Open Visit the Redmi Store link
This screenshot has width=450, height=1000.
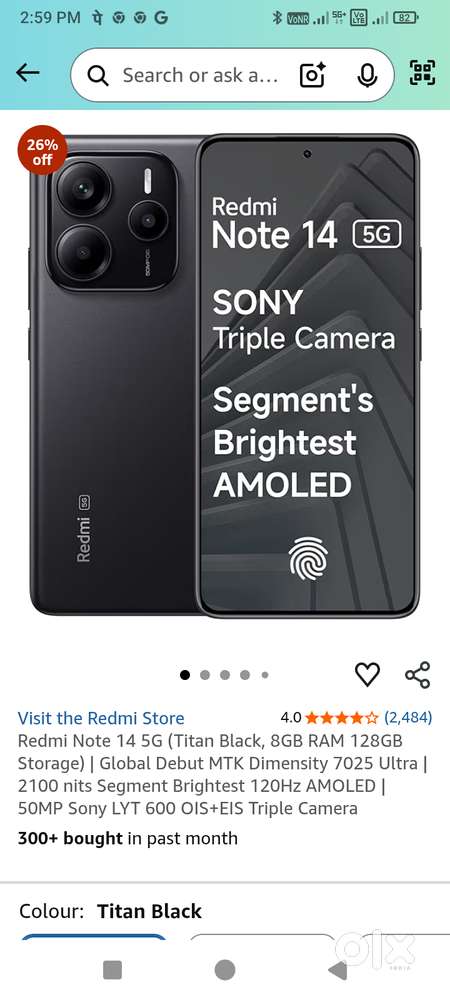click(101, 718)
